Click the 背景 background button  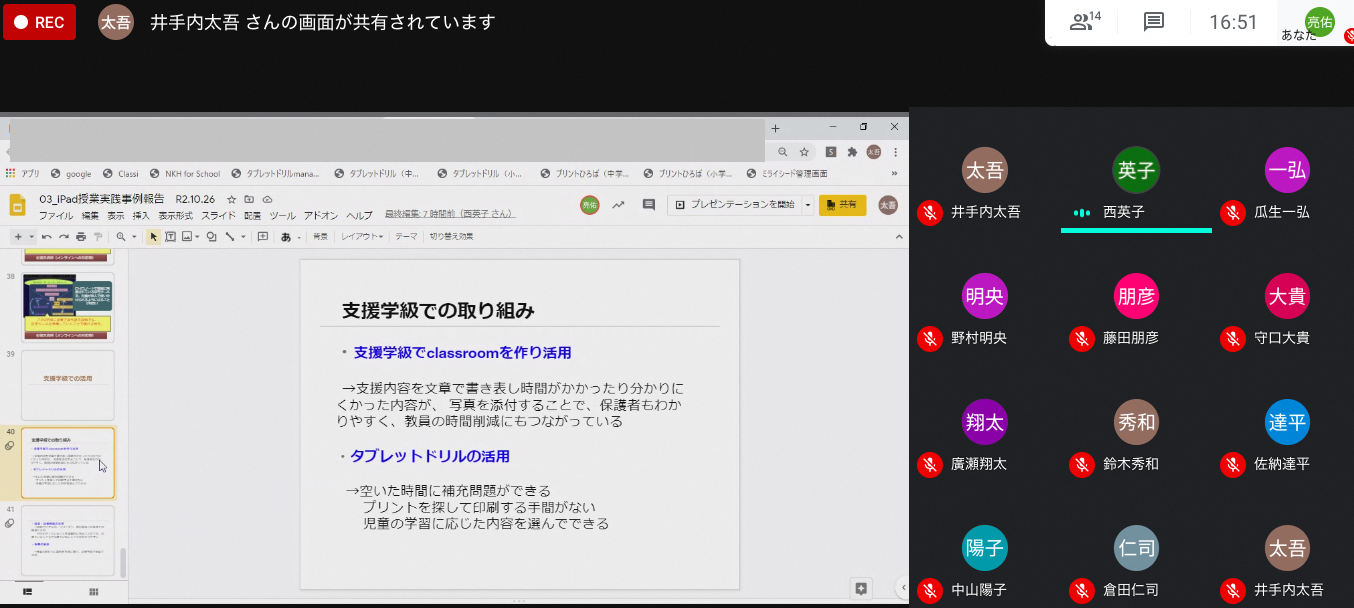point(320,237)
